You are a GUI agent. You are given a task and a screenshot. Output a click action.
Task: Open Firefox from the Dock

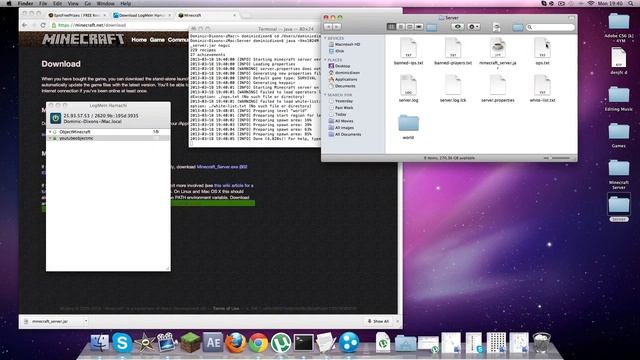pyautogui.click(x=236, y=342)
